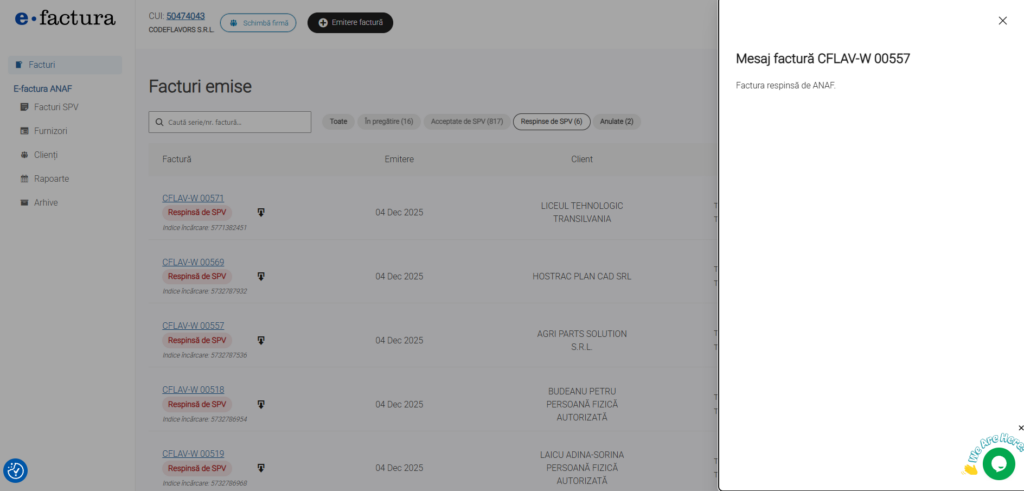Filter by În pregătire (16)
The image size is (1024, 491).
click(x=388, y=121)
